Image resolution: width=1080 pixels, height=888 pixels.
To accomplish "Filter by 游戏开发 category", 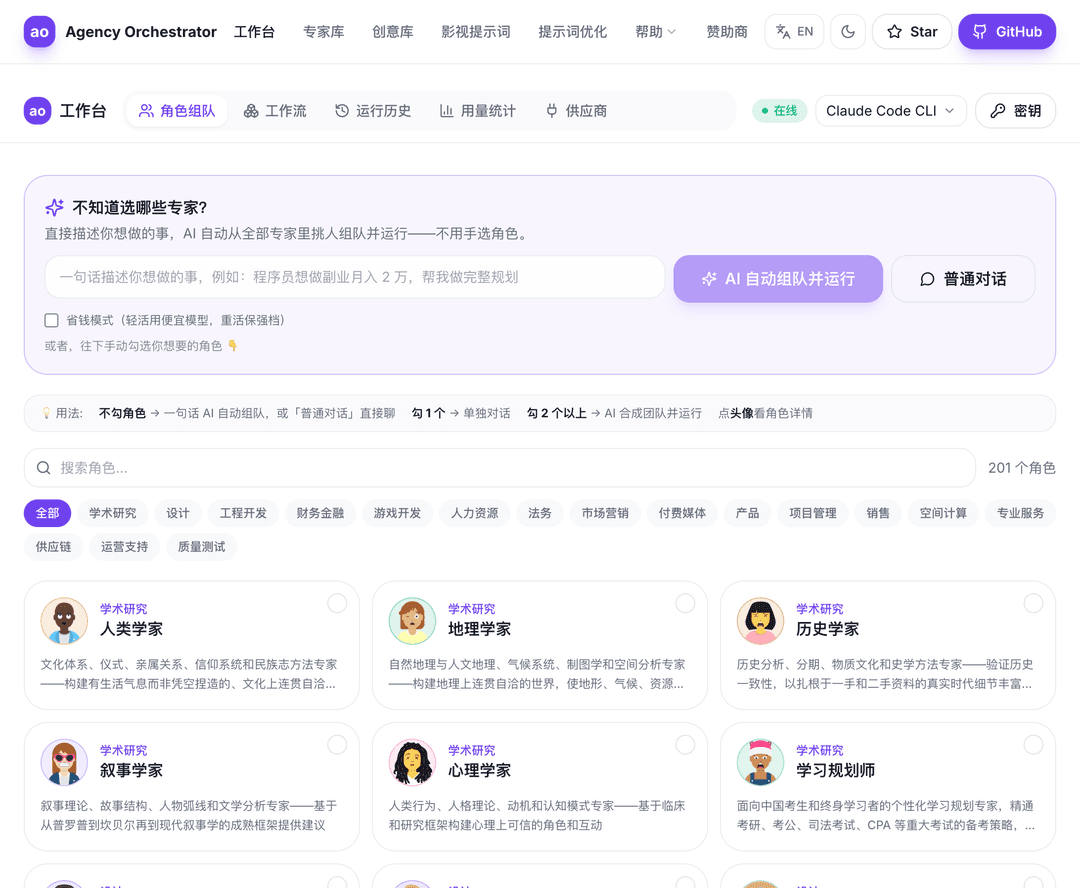I will click(397, 513).
